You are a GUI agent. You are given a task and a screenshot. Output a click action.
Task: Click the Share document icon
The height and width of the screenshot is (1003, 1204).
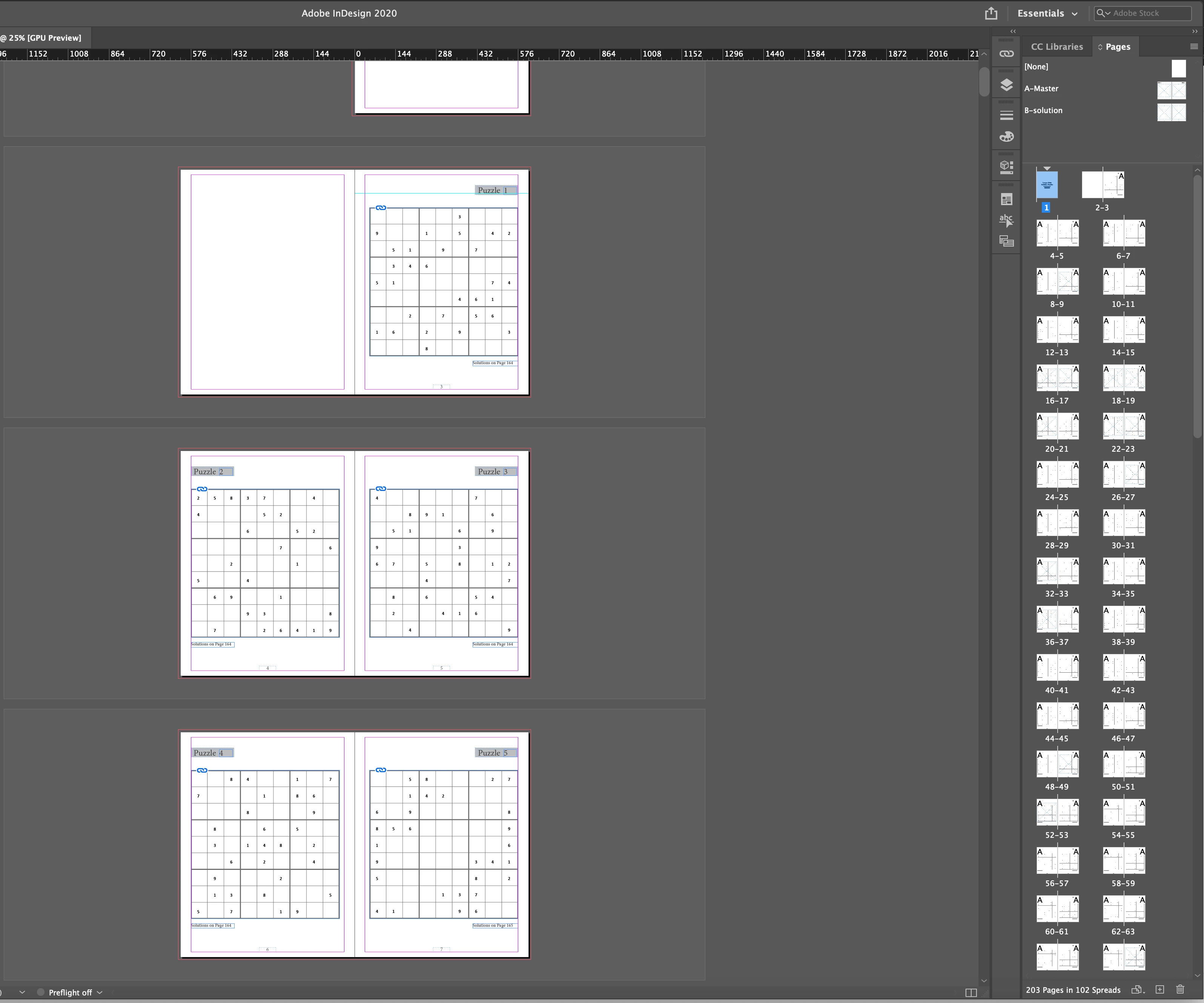point(991,13)
